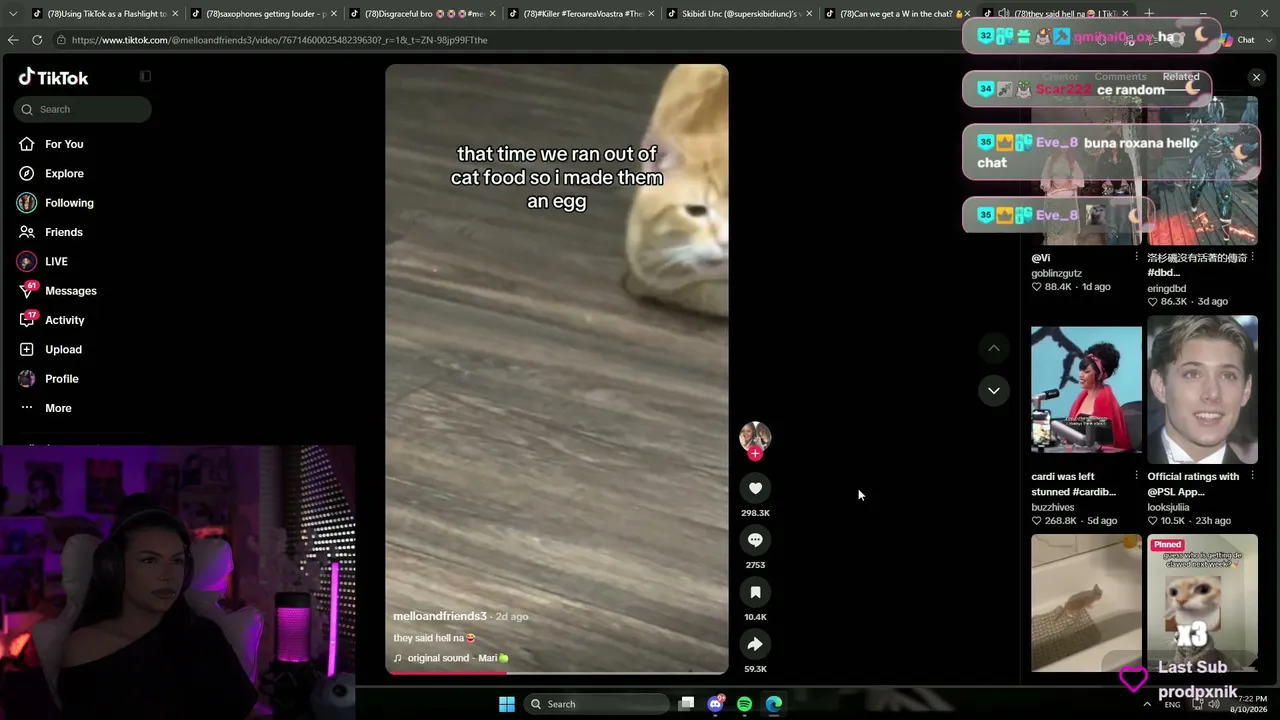Select 'Using TikTok as a Flashlight' browser tab

[105, 14]
